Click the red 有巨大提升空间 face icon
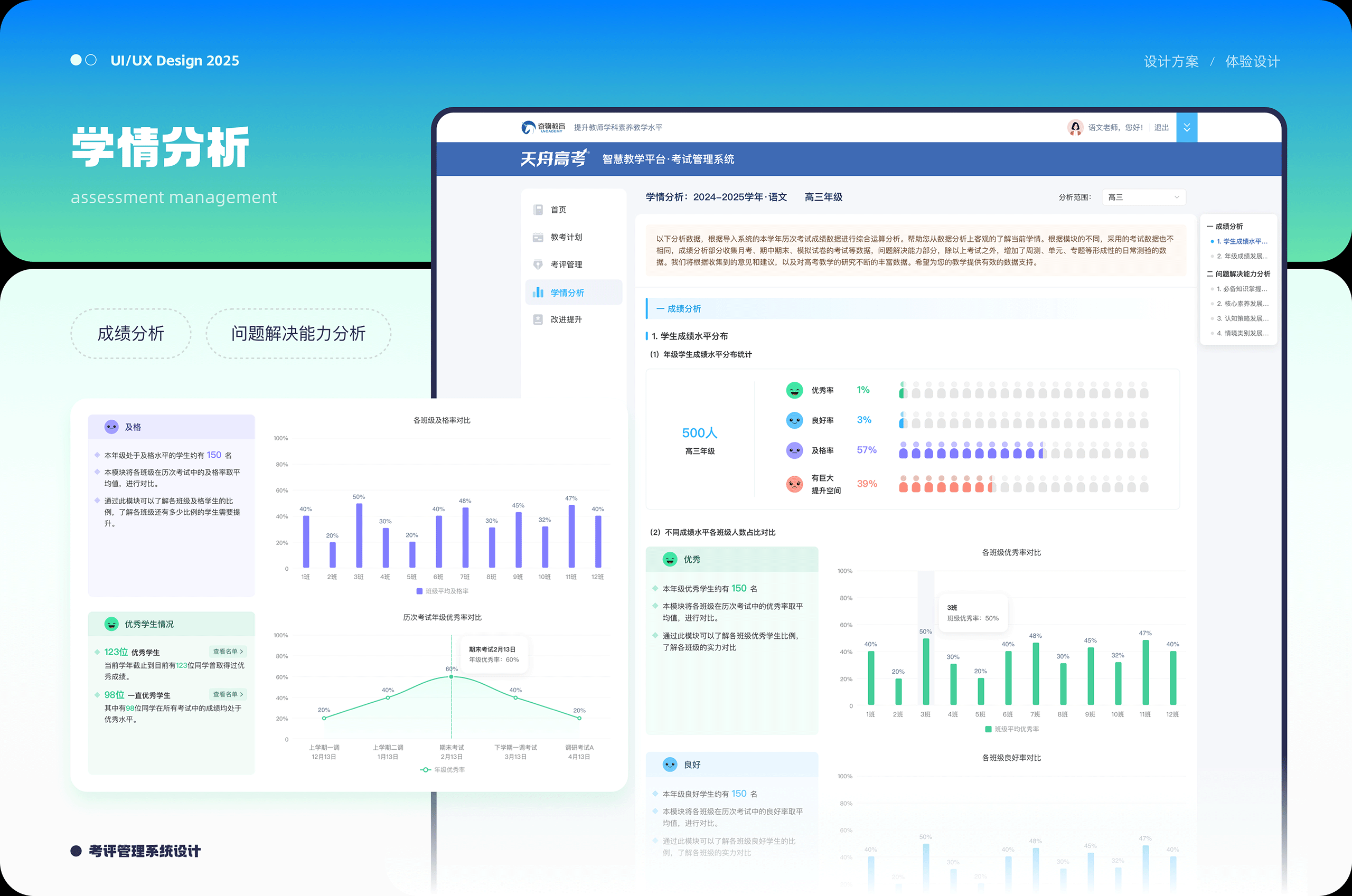The image size is (1352, 896). click(x=794, y=484)
